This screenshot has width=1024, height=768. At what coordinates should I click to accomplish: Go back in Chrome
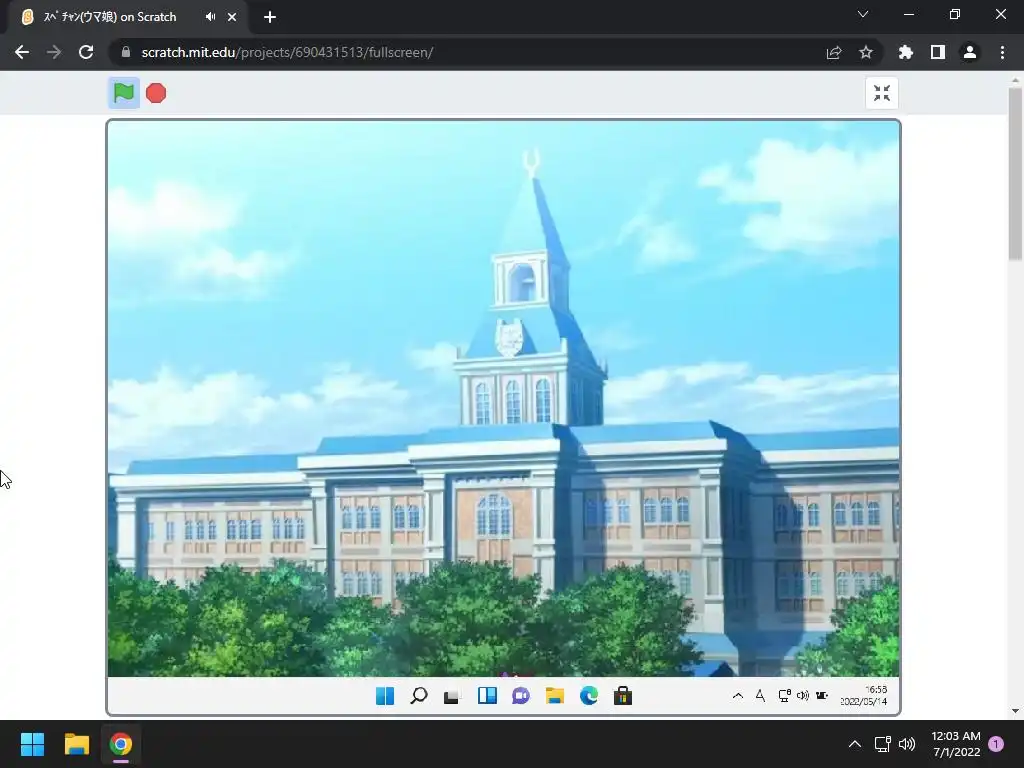point(22,52)
